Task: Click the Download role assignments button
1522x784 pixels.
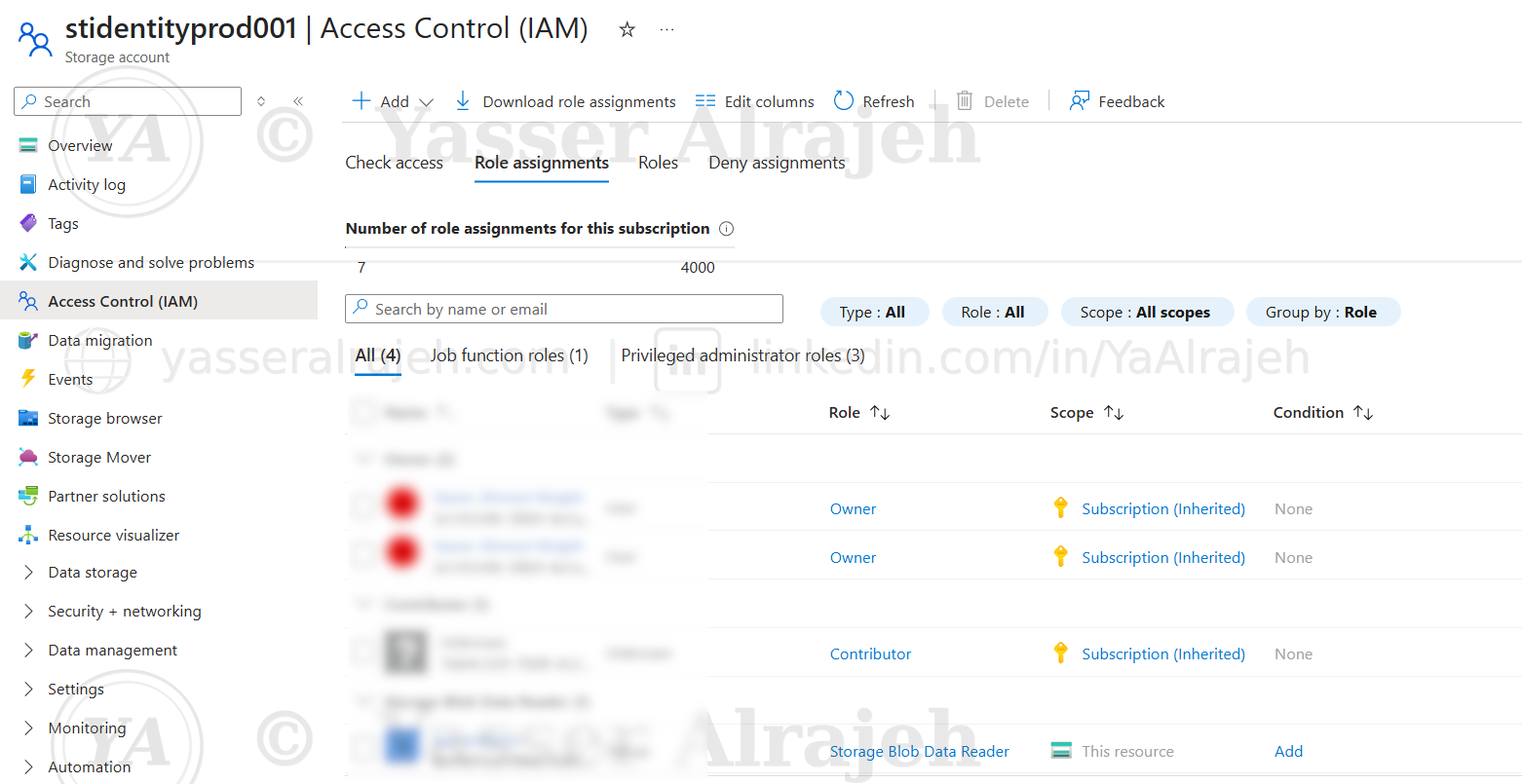Action: pos(565,101)
